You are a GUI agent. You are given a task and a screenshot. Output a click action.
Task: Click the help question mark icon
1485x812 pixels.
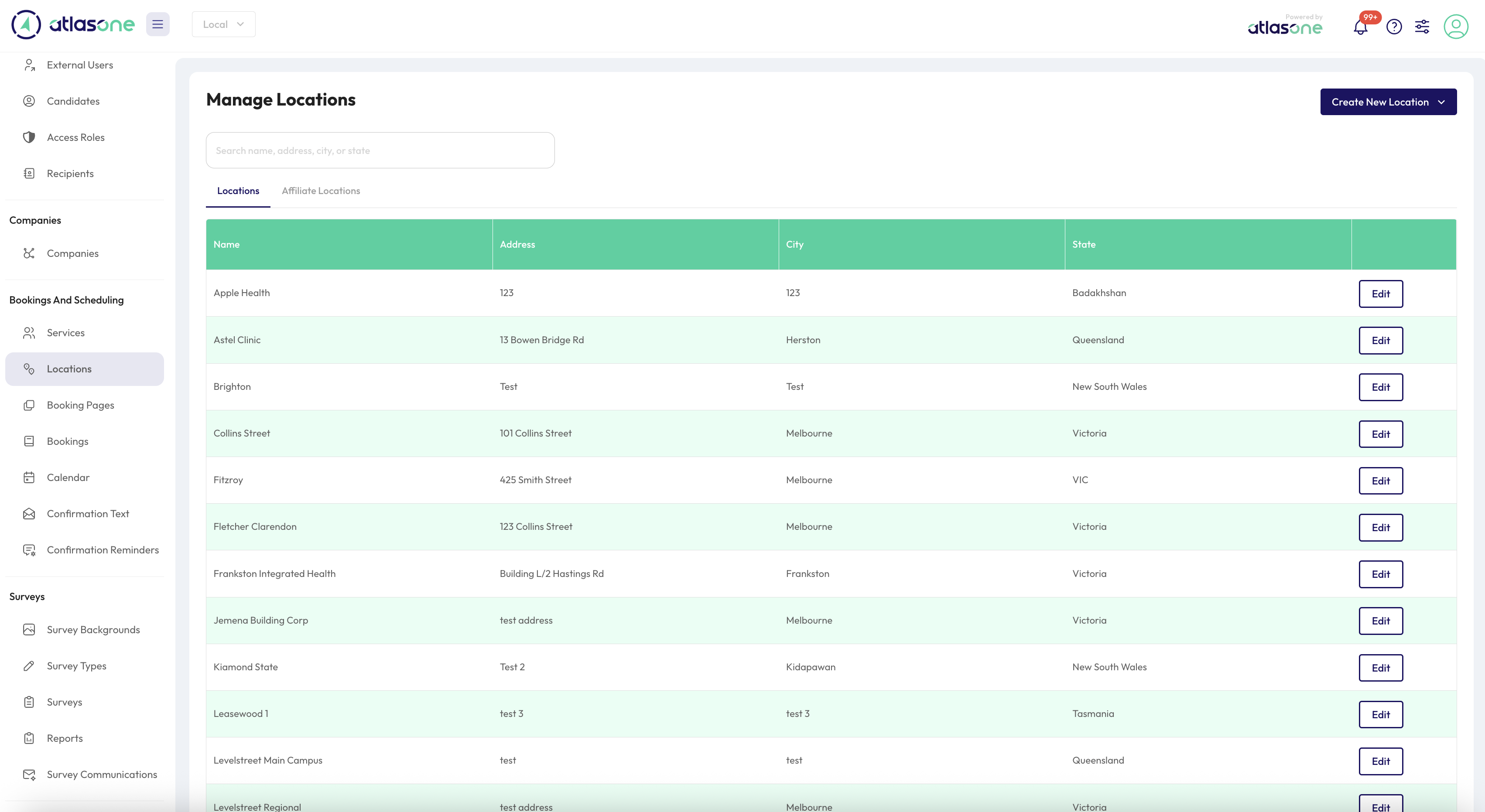[1394, 27]
